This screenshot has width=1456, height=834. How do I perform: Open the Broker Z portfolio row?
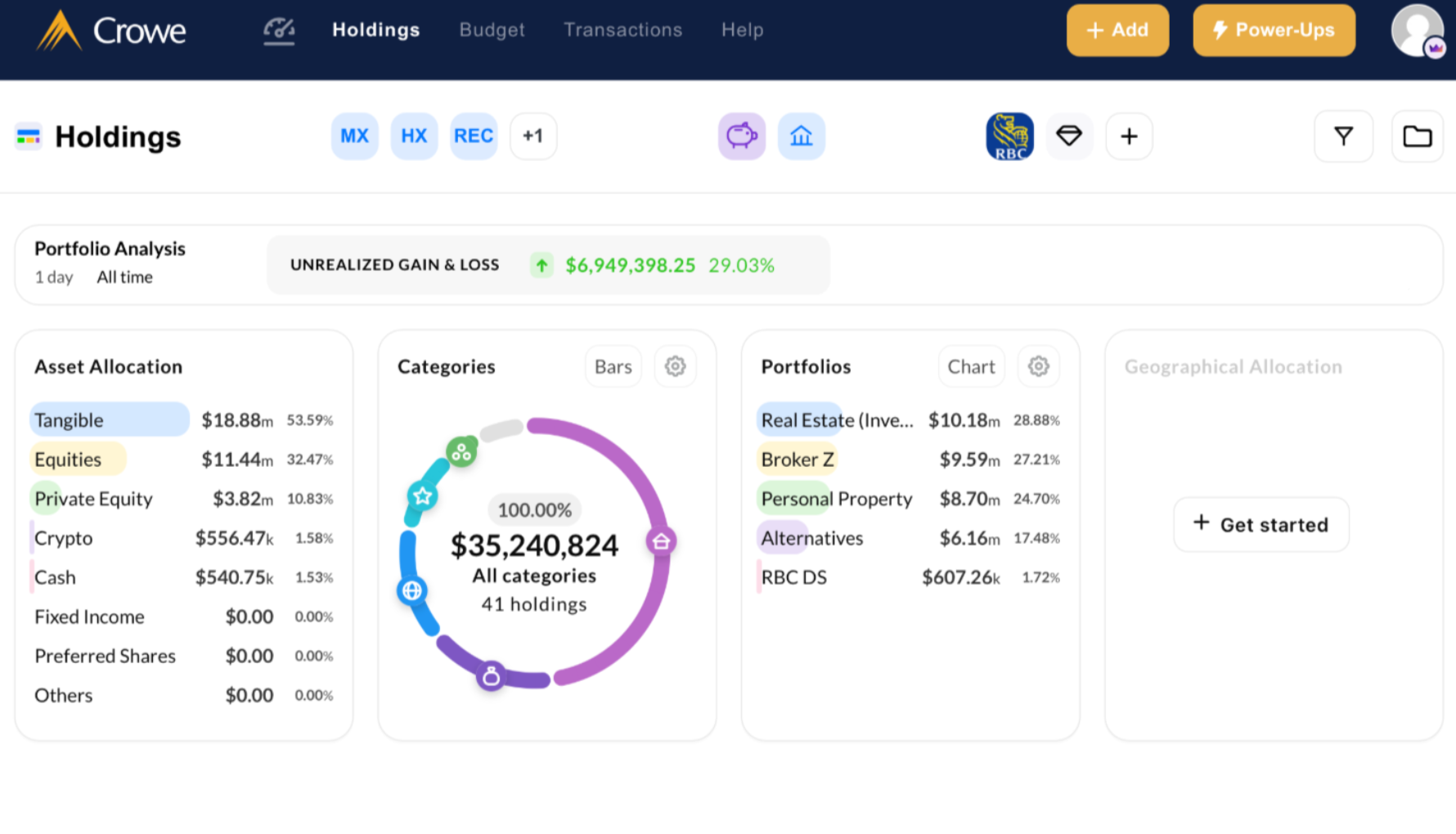910,459
